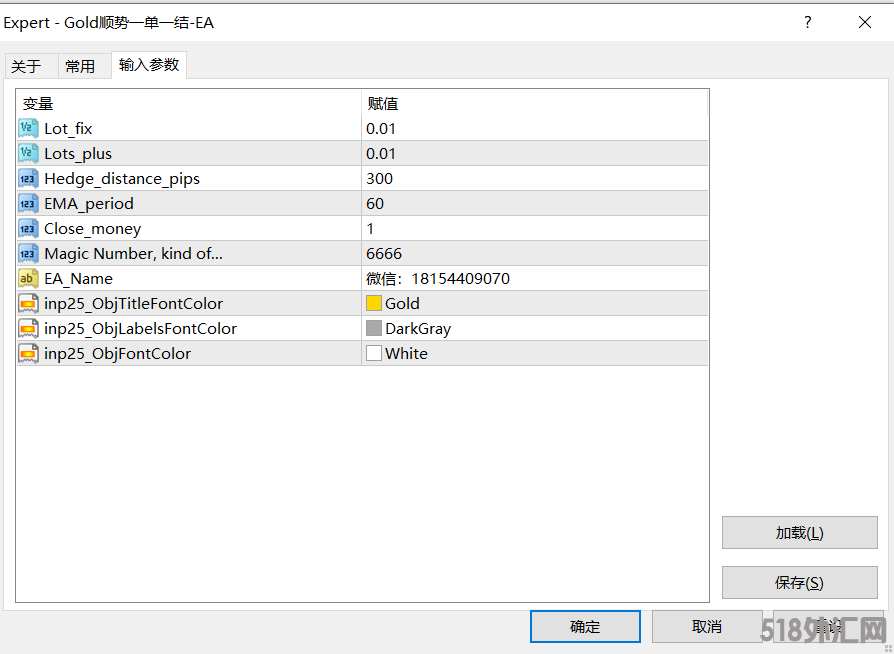Click the EMA_period integer icon

tap(28, 203)
